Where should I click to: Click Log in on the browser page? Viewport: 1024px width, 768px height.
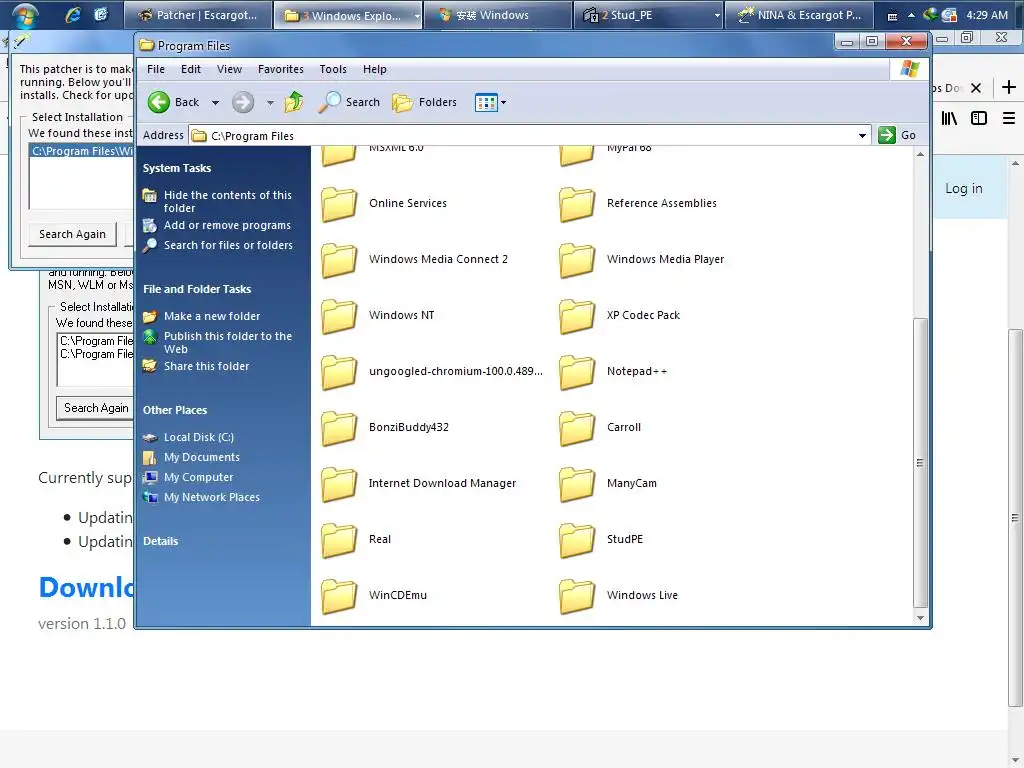click(x=964, y=189)
